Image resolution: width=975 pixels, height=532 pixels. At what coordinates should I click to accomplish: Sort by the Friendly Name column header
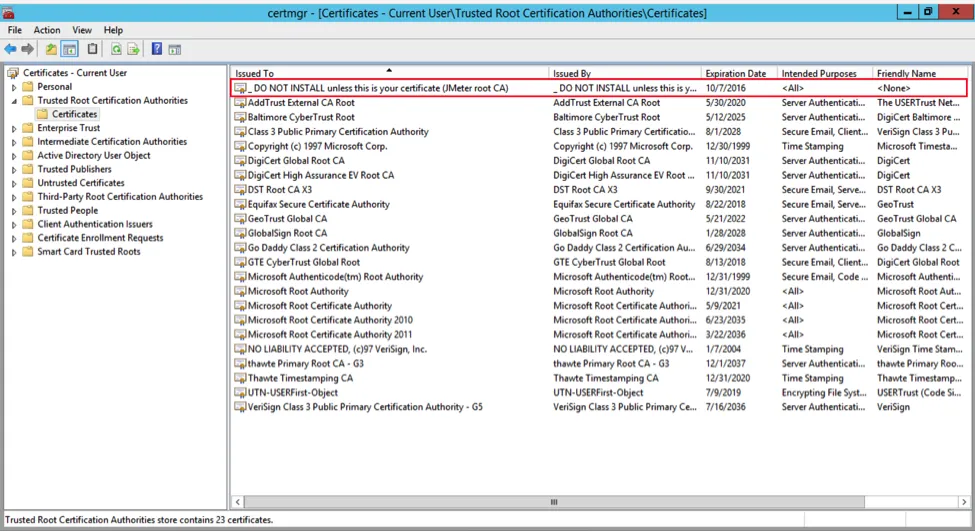(920, 73)
